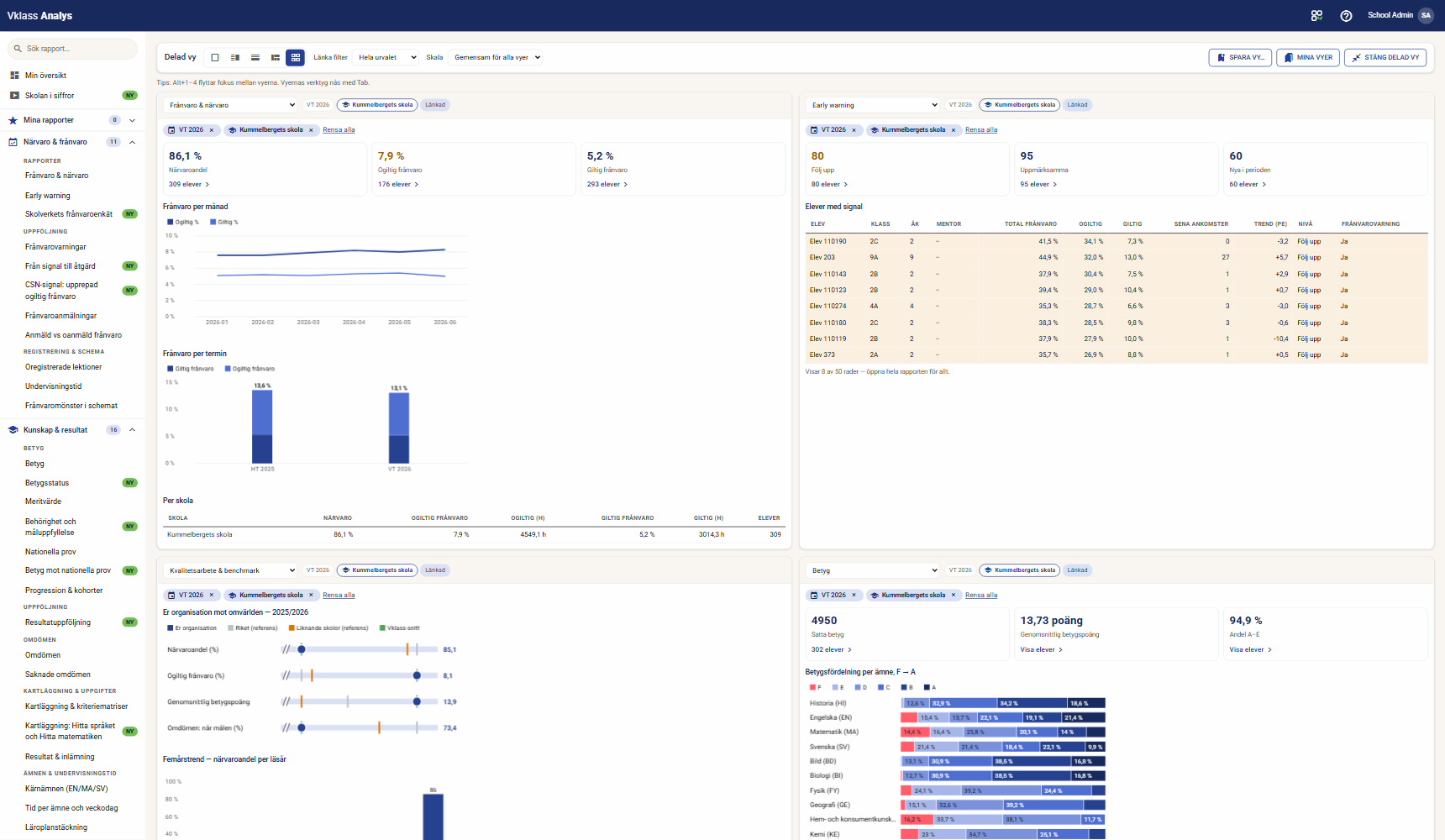Viewport: 1445px width, 840px height.
Task: Remove VT 2026 chip in Frånvaro panel
Action: pos(212,130)
